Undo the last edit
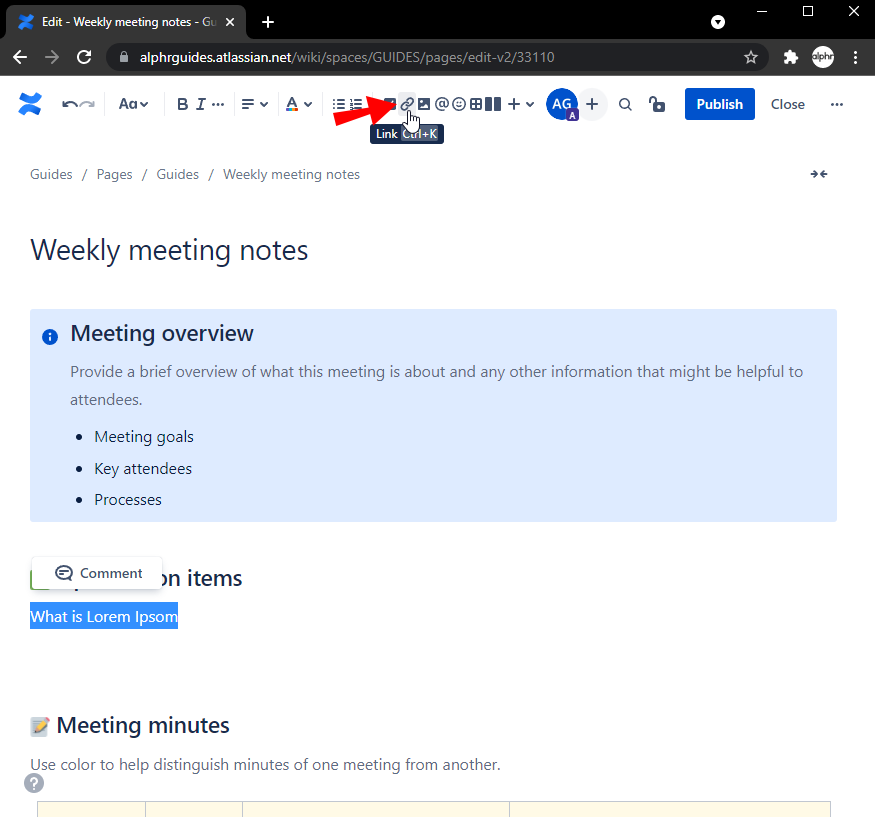The width and height of the screenshot is (875, 817). (69, 104)
